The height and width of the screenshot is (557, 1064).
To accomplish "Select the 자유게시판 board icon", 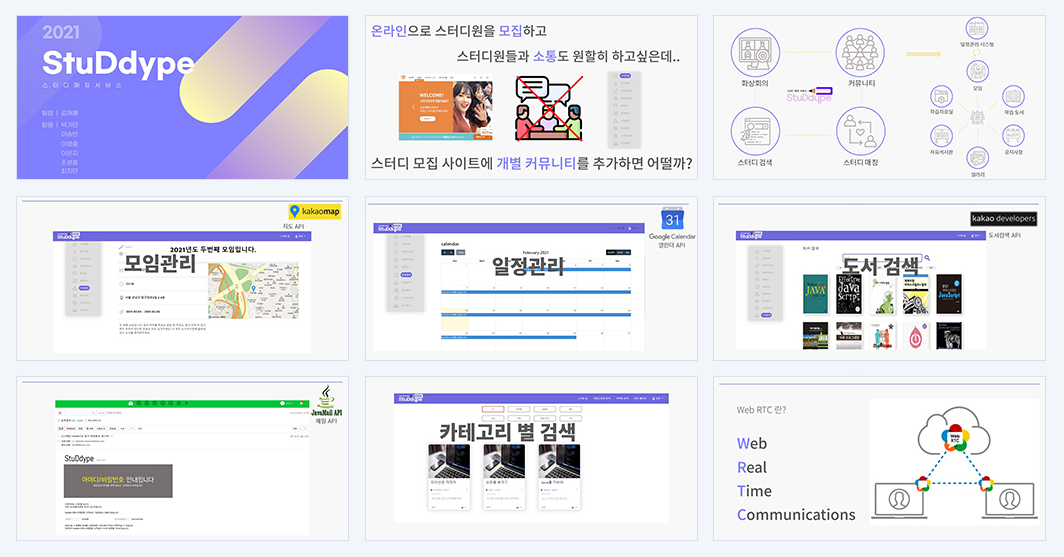I will coord(941,136).
